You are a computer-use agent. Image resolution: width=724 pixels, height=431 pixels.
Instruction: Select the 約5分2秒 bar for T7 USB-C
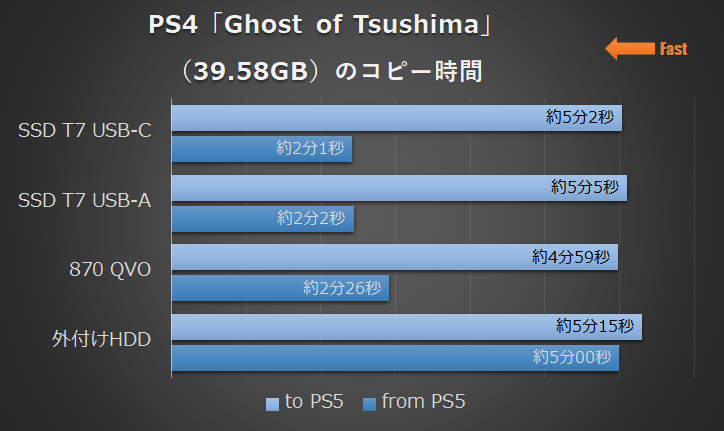(x=397, y=118)
